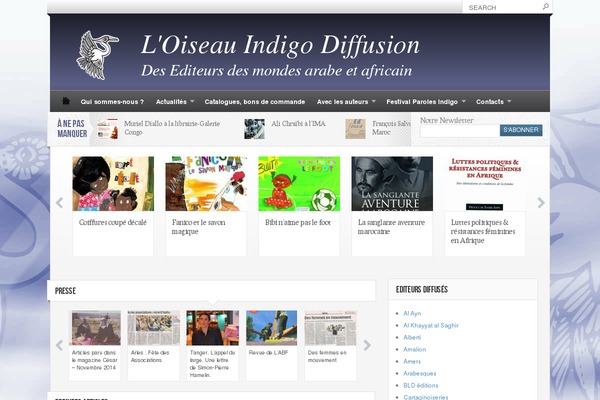Open Contacts menu item
The height and width of the screenshot is (400, 600).
pos(489,102)
